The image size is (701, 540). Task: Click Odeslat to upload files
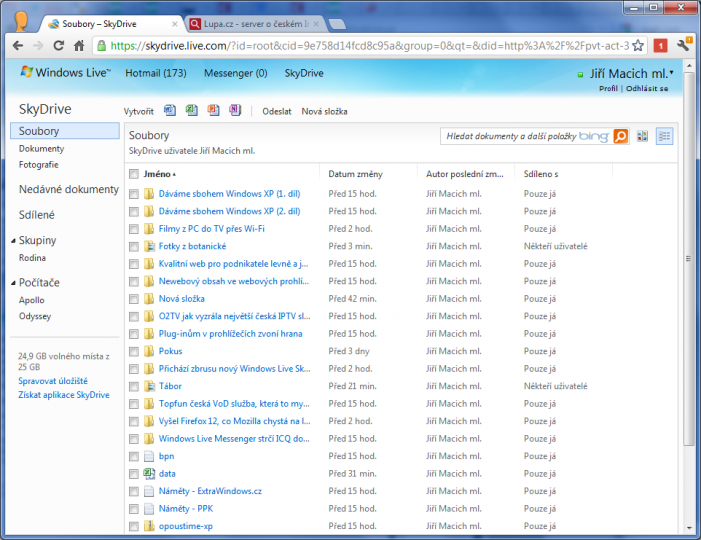[x=277, y=111]
